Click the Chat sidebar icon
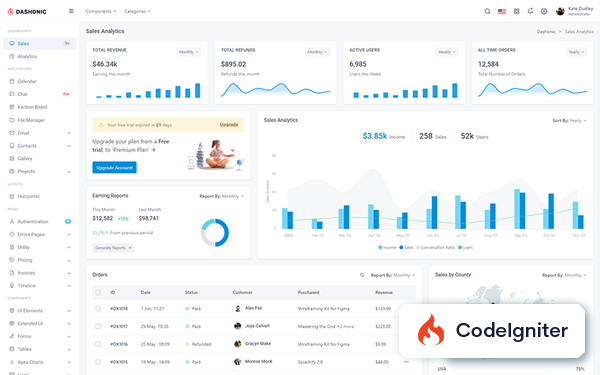The image size is (600, 375). click(11, 94)
